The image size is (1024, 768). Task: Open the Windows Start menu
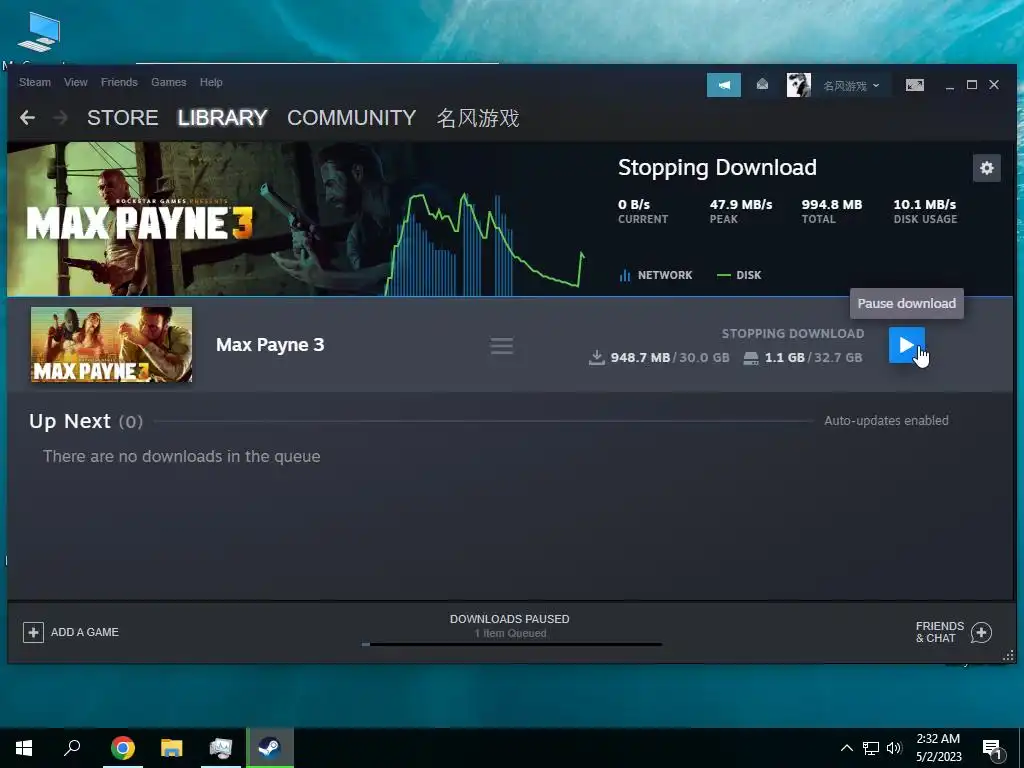click(x=24, y=748)
